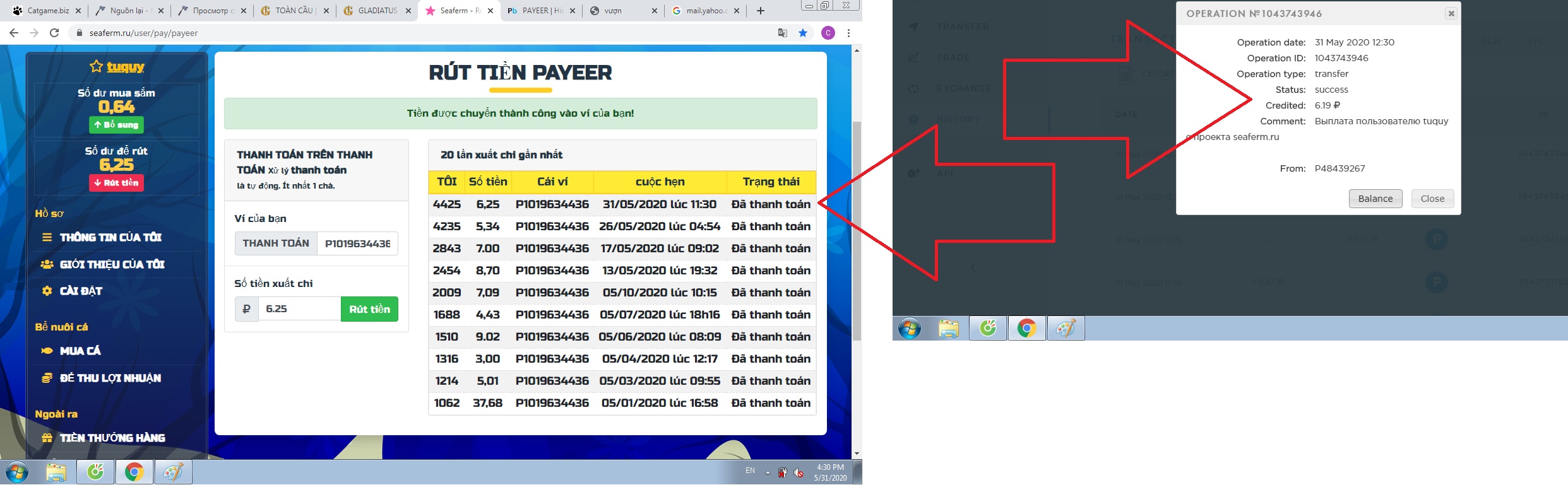
Task: Open THÔNG TIN CỦA TÔI menu item
Action: (x=110, y=237)
